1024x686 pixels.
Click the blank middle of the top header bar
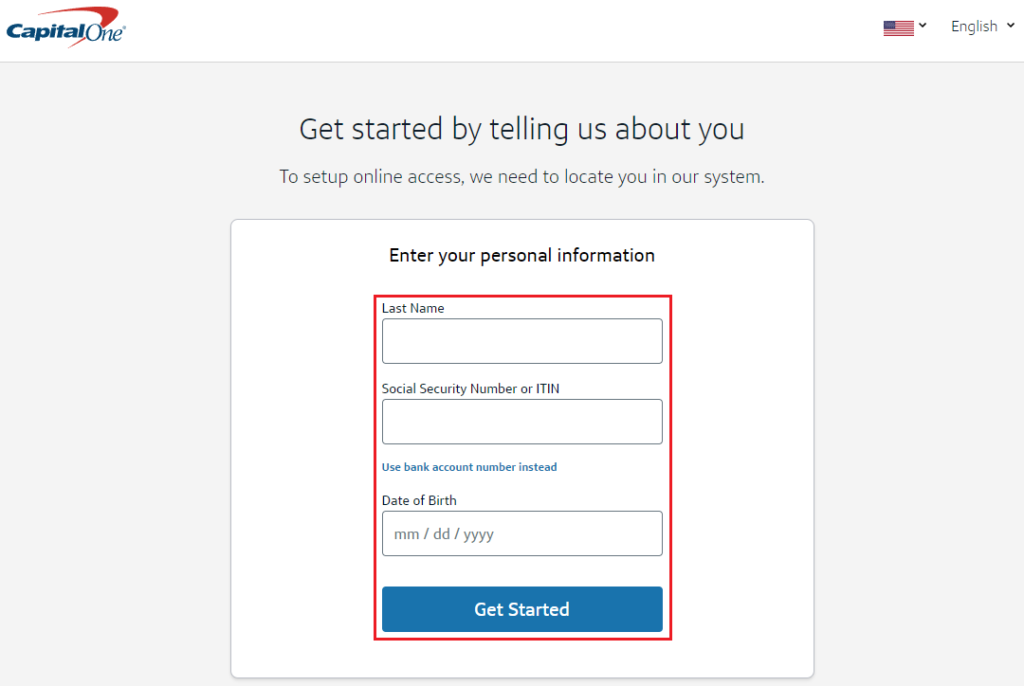(x=500, y=30)
